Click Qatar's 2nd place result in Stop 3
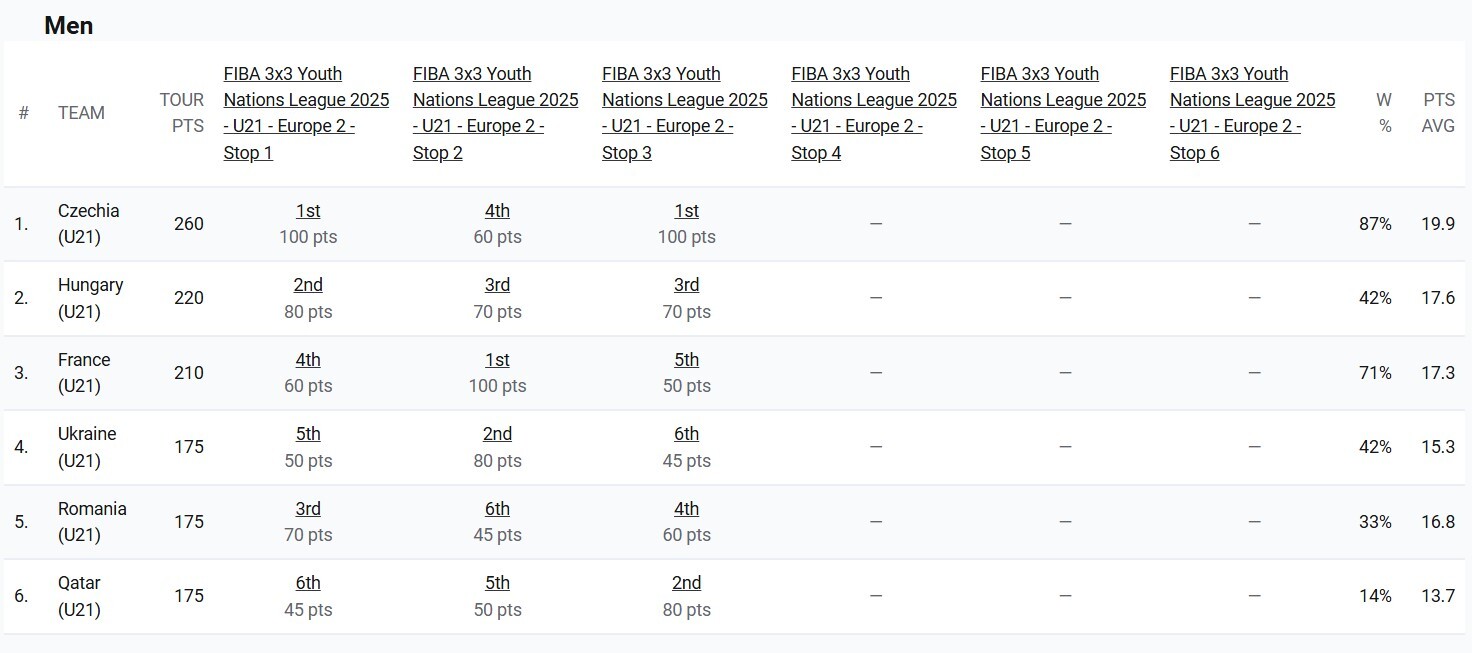Screen dimensions: 1472x653 click(686, 583)
